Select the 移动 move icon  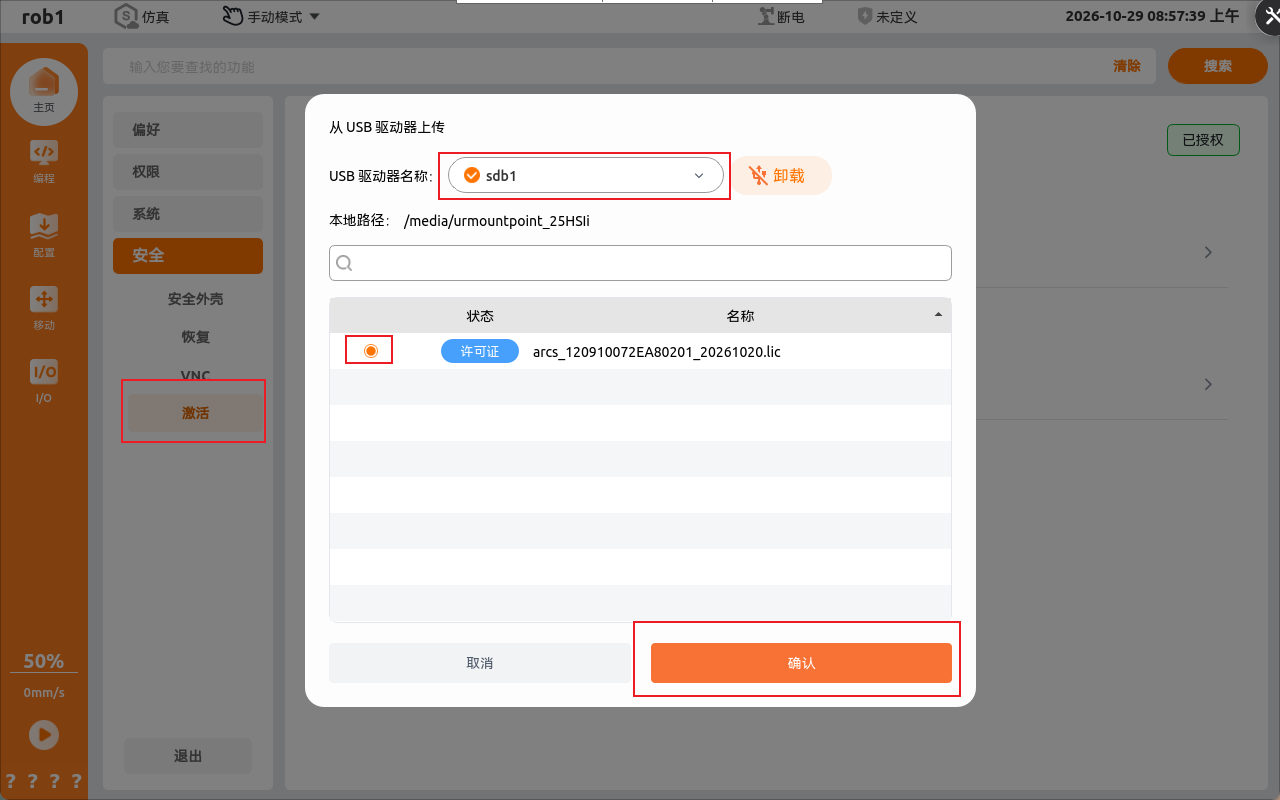pyautogui.click(x=44, y=307)
